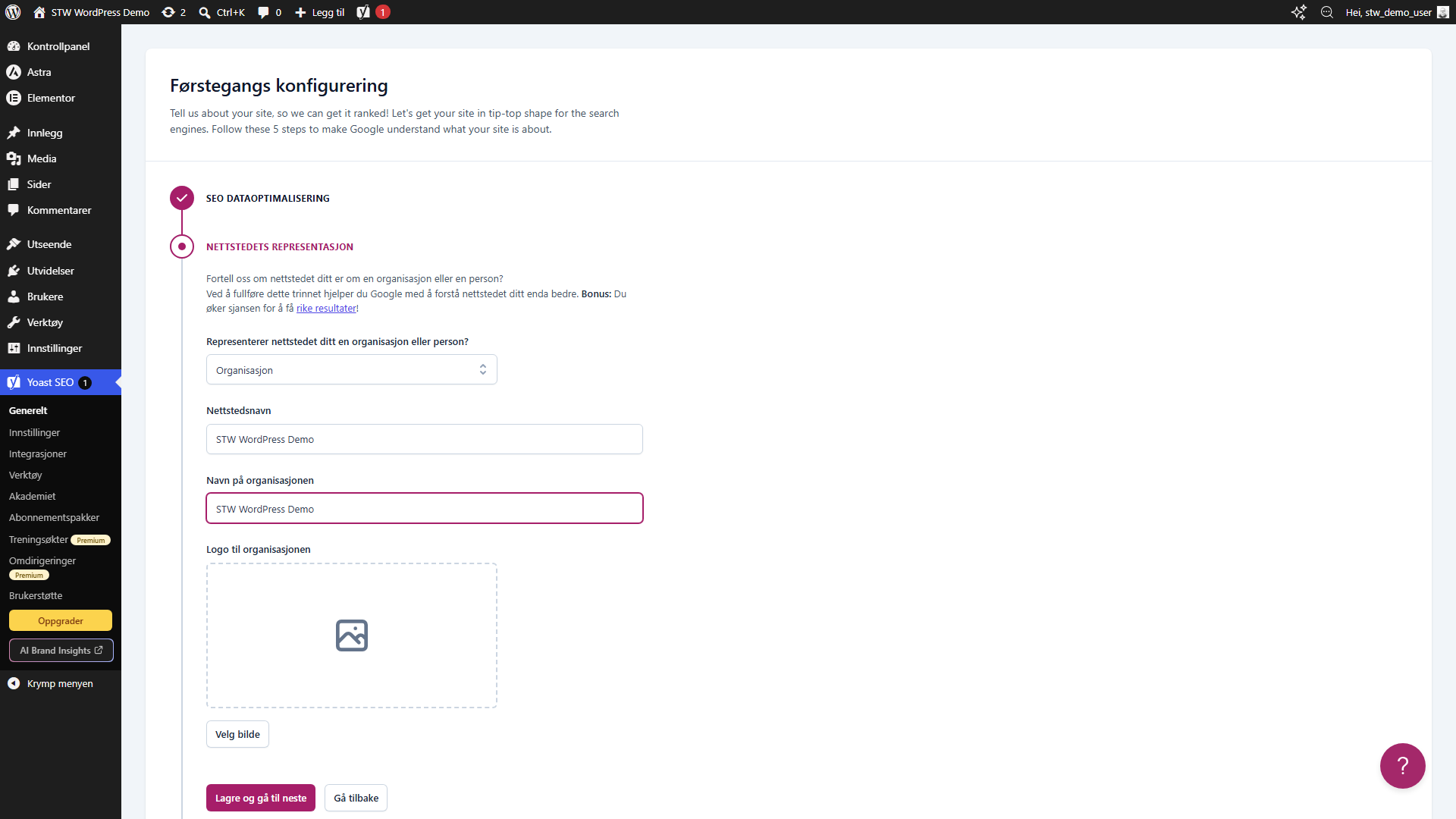Select Generelt in the Yoast submenu
Screen dimensions: 1456x819
coord(28,410)
